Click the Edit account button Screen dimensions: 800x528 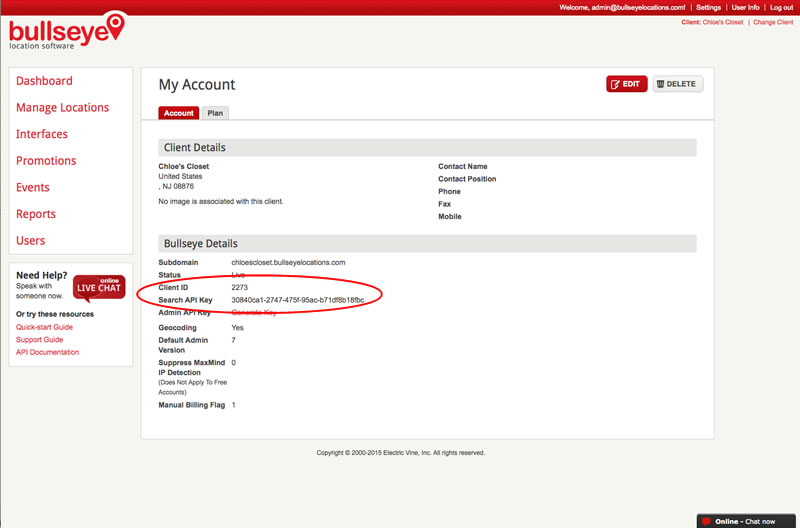(x=627, y=84)
